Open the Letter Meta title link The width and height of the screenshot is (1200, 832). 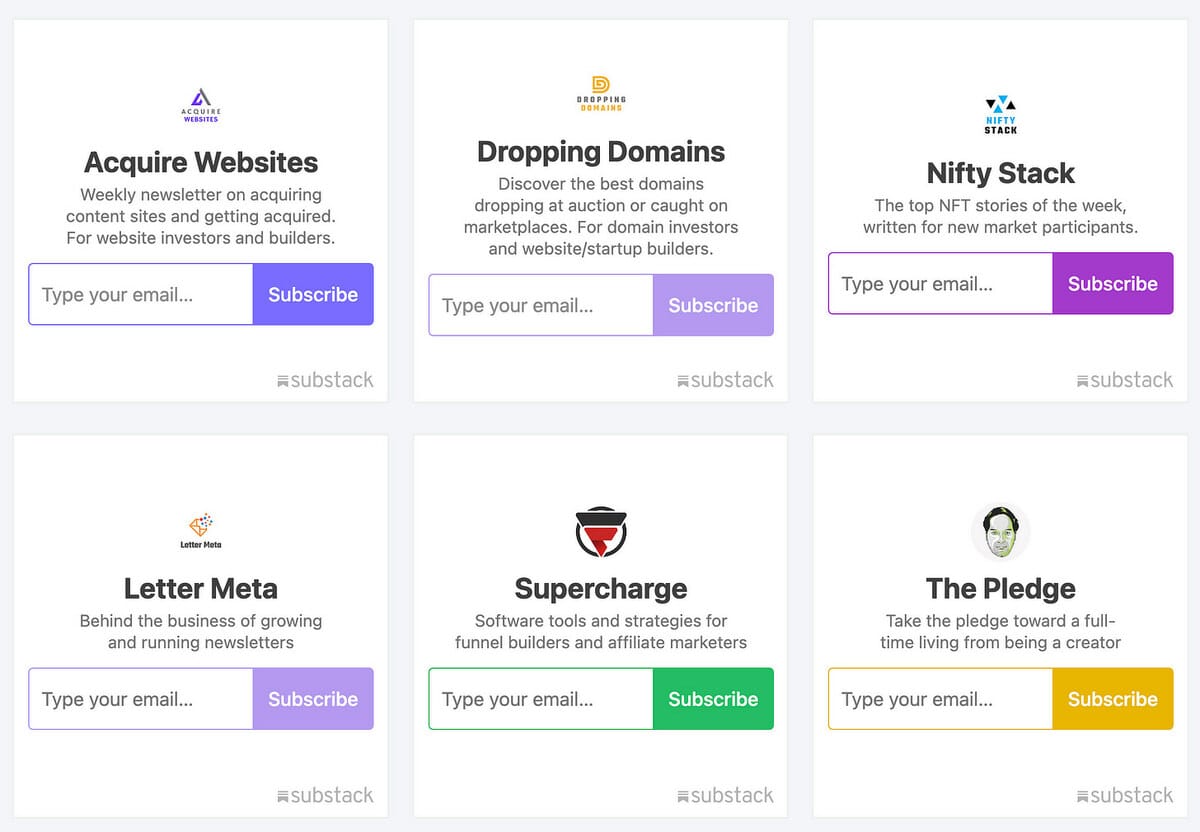pyautogui.click(x=200, y=588)
